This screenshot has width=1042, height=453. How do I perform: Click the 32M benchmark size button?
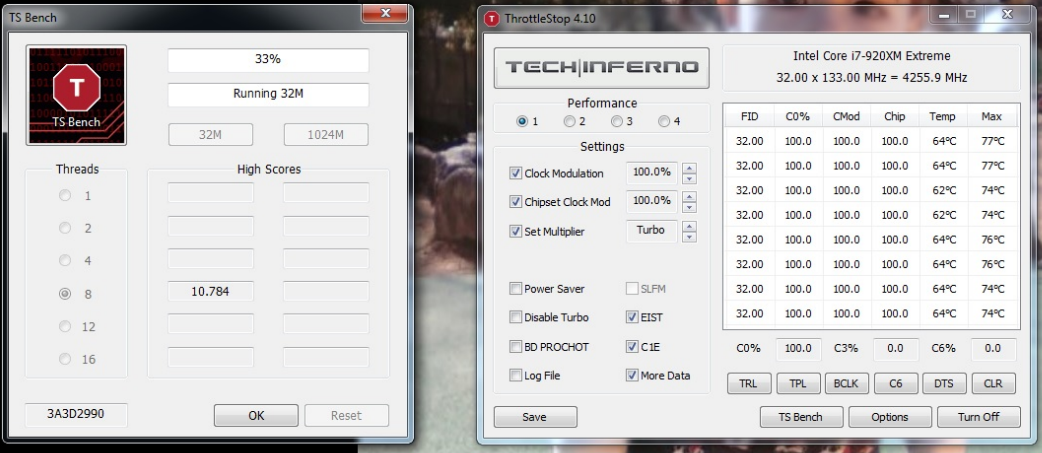[211, 135]
